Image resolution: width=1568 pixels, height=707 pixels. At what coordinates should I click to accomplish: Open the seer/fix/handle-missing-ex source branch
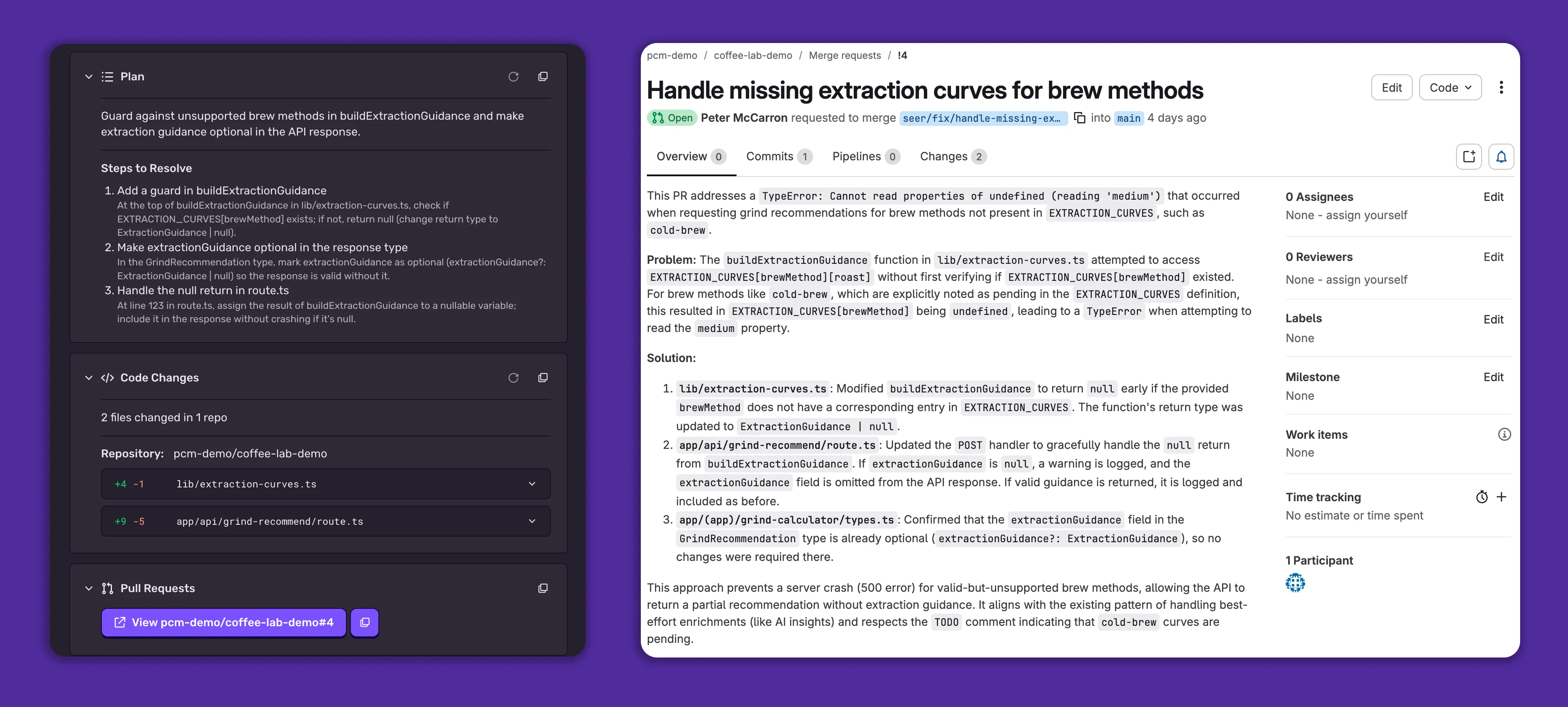pos(983,118)
